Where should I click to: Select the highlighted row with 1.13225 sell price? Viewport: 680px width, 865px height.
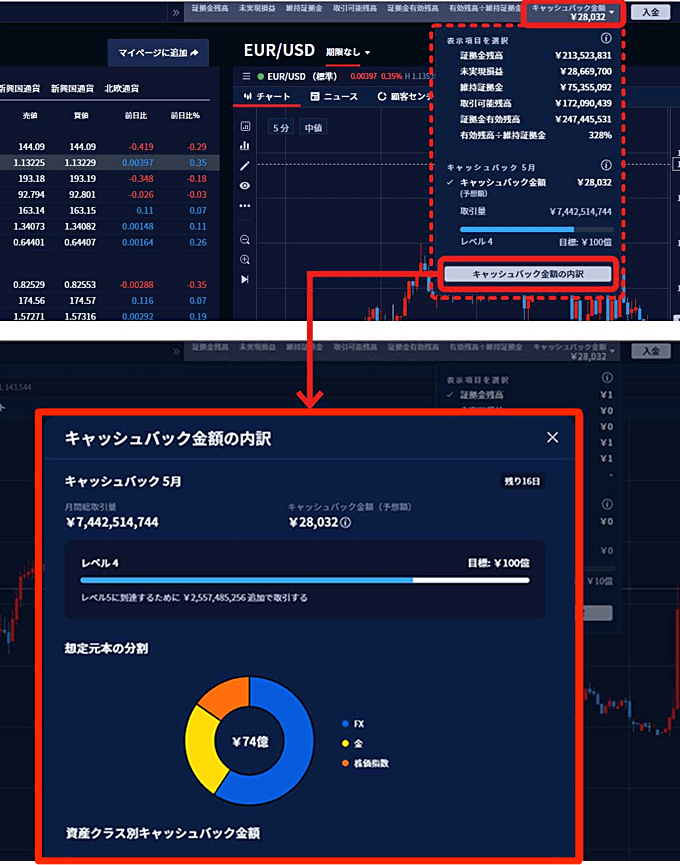(x=110, y=163)
